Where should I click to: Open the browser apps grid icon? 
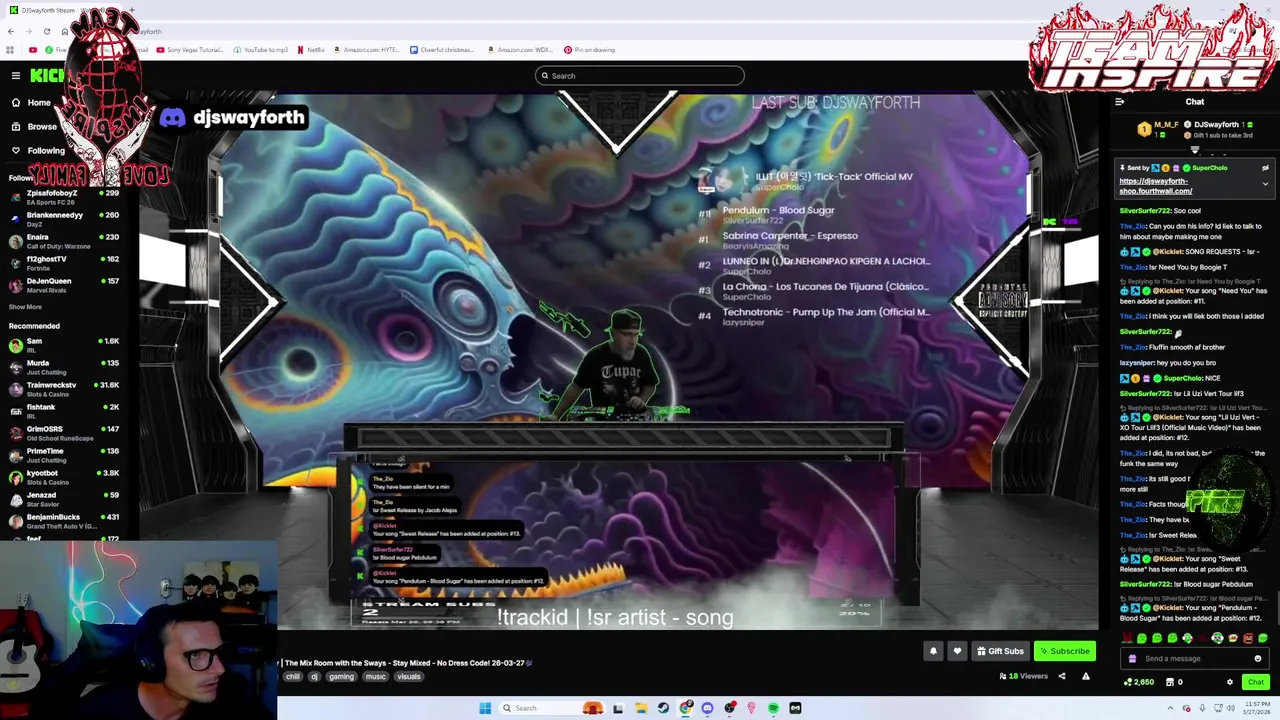10,50
